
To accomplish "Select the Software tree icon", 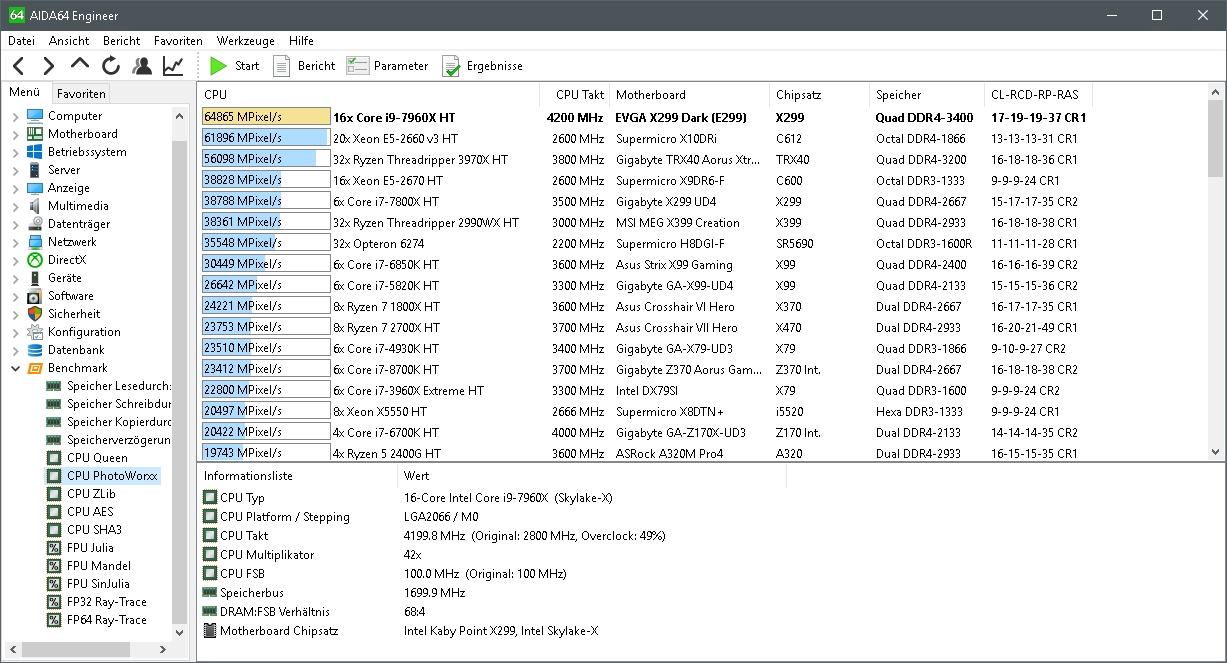I will (35, 296).
